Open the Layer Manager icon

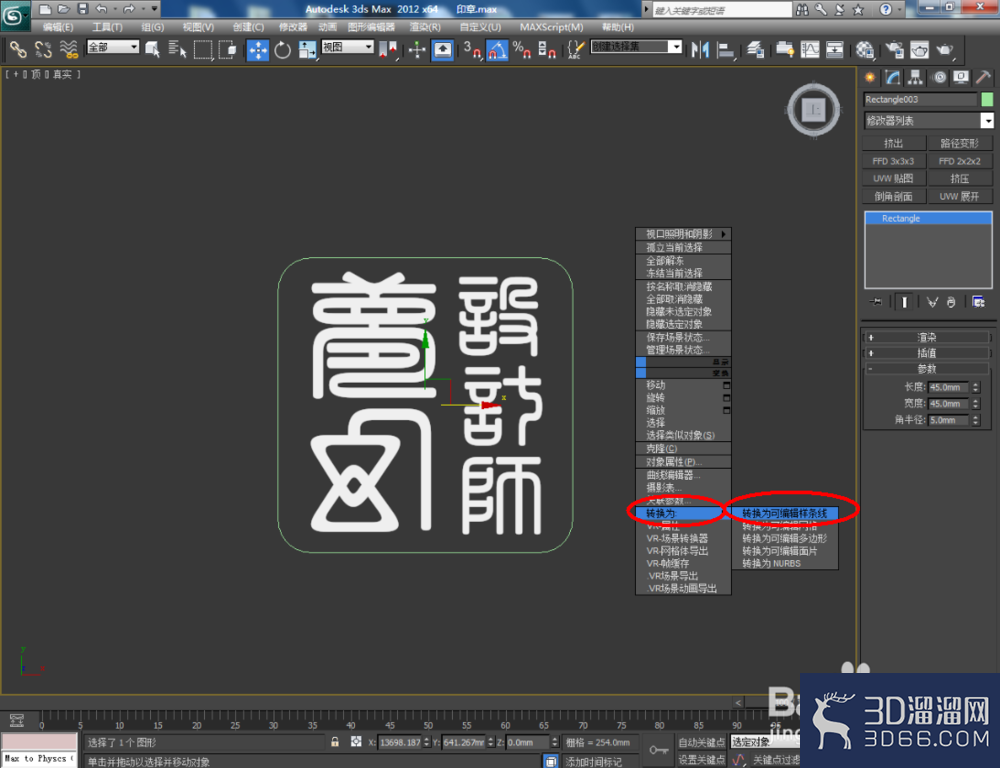[x=755, y=50]
